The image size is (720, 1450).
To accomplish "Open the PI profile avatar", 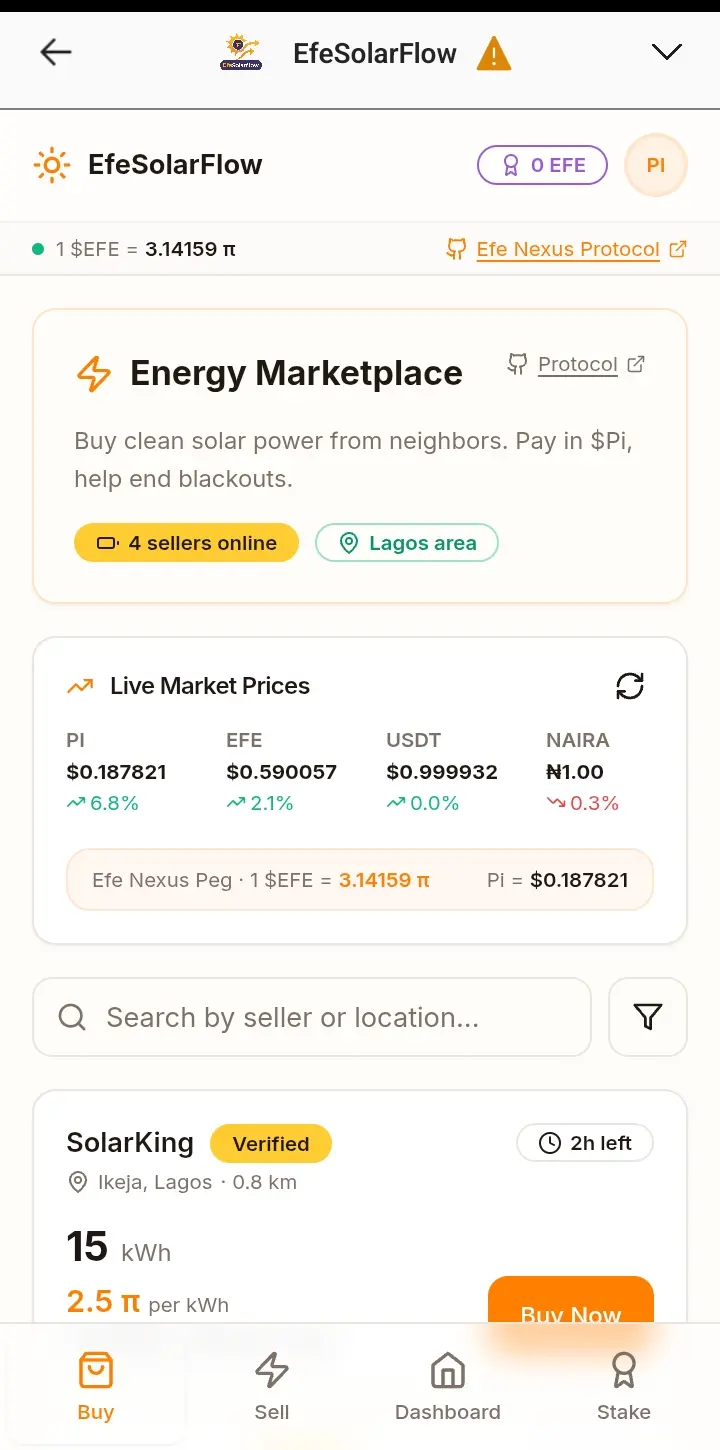I will [655, 165].
